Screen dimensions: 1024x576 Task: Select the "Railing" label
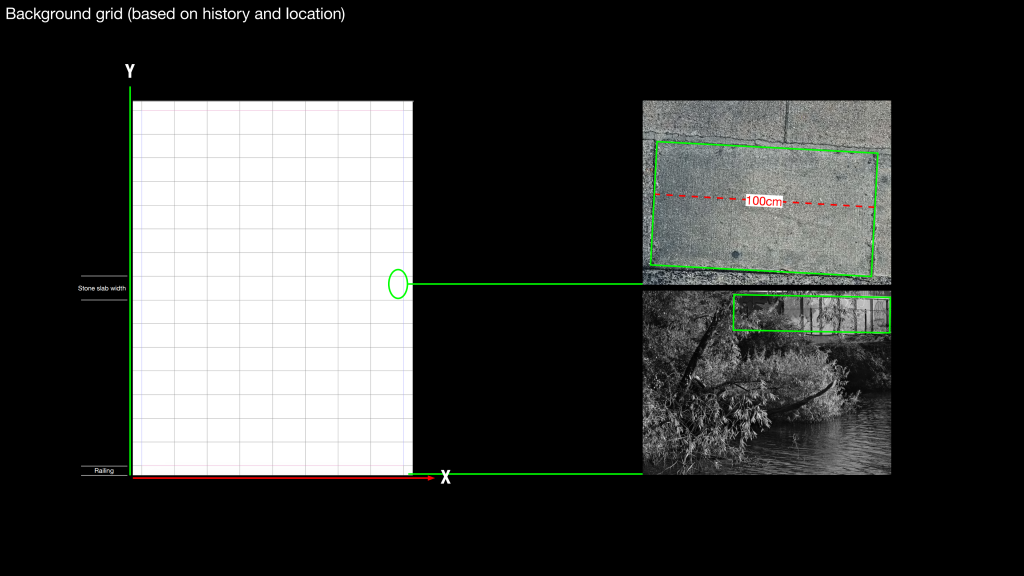click(104, 470)
